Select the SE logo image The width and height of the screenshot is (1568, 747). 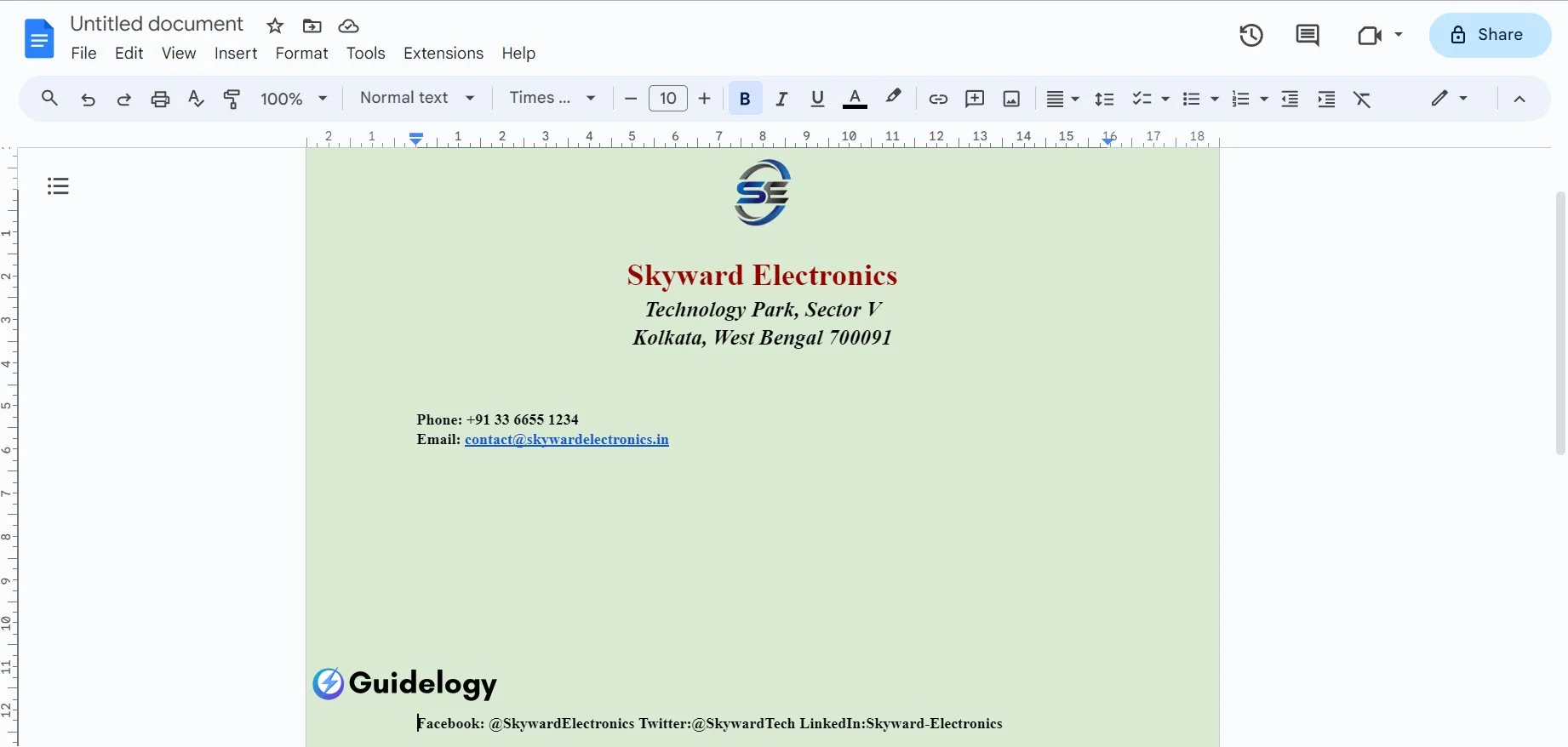(763, 192)
